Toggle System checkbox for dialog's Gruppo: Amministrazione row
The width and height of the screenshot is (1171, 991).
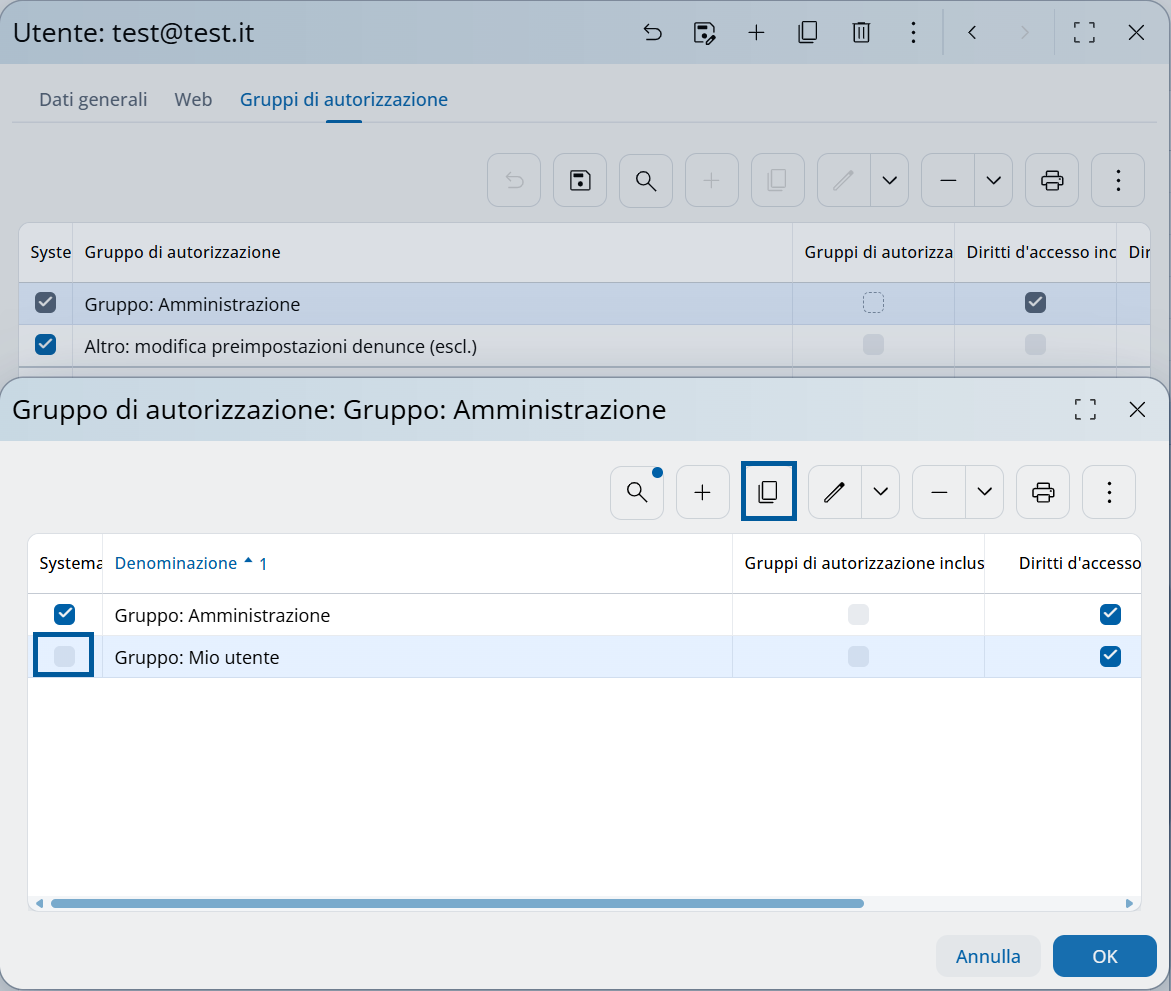[x=64, y=614]
